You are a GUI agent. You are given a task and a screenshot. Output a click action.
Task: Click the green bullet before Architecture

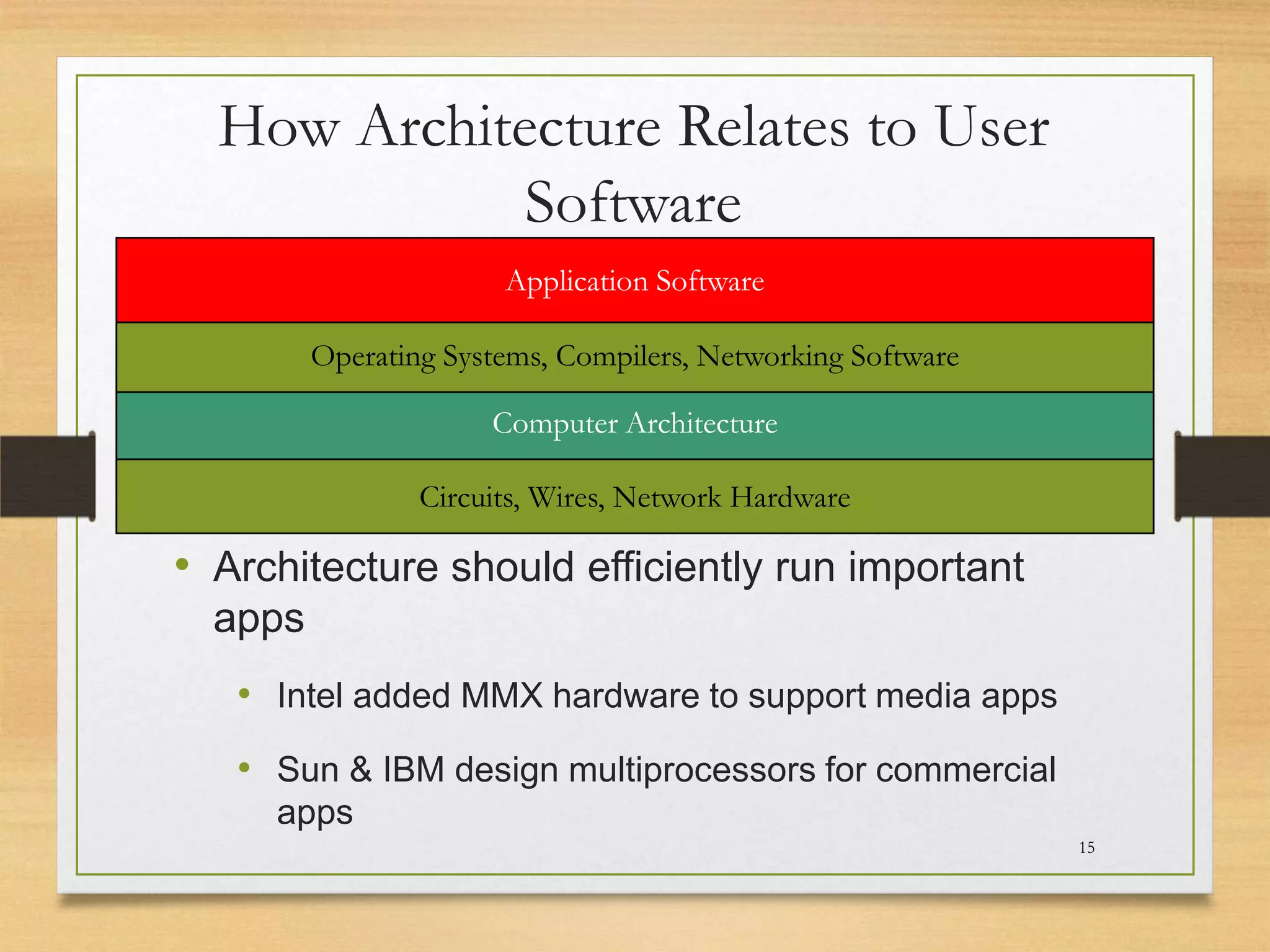point(182,565)
